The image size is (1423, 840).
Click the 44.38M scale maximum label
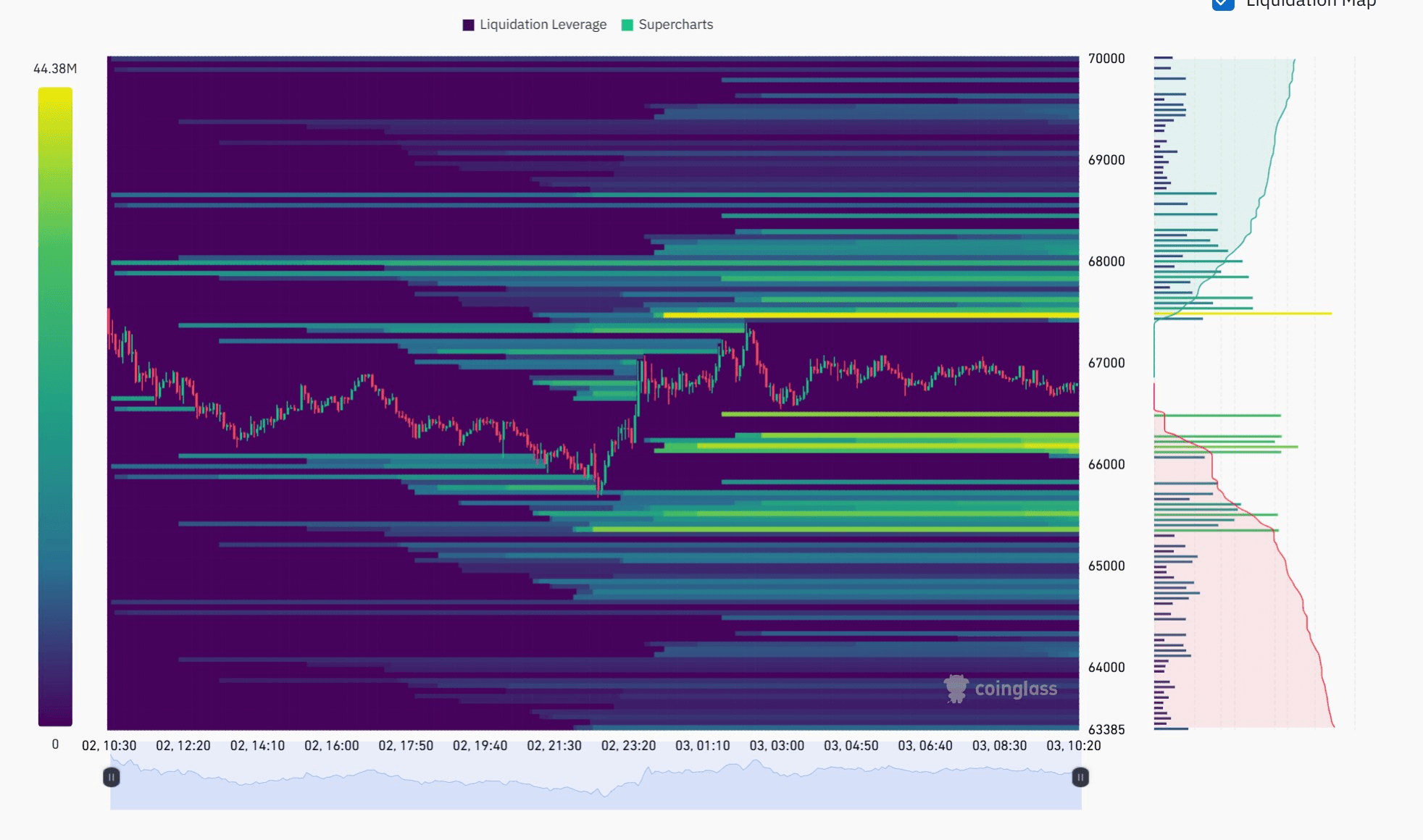55,69
